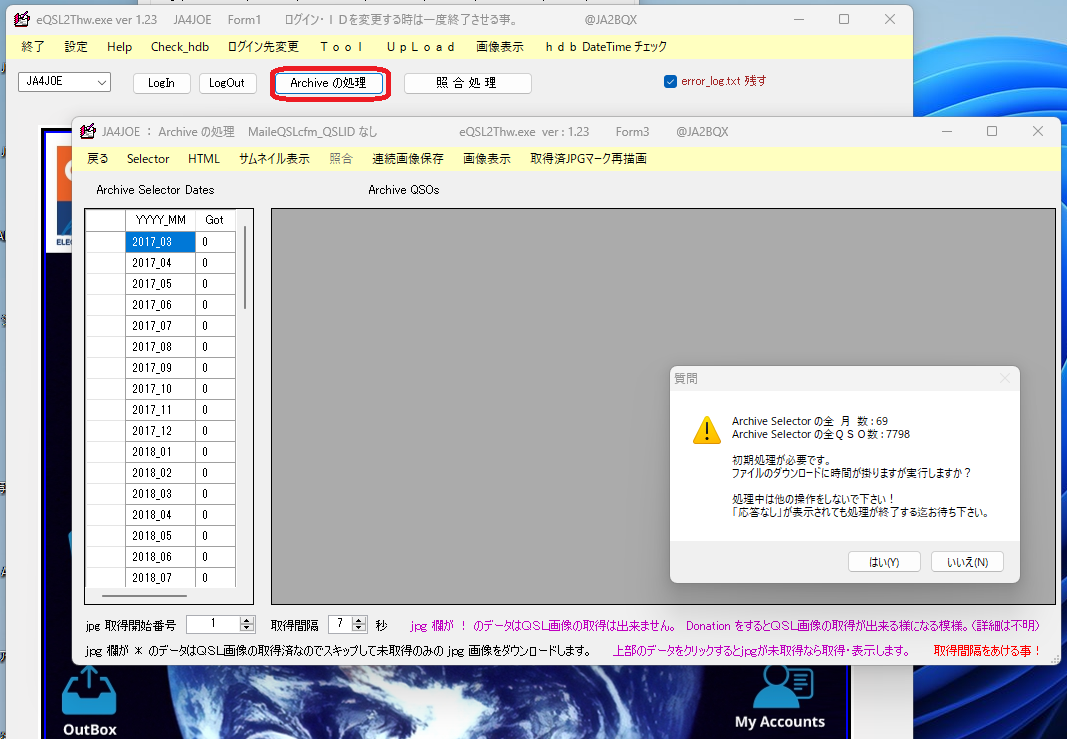
Task: Click 戻る in the Form3 menu bar
Action: click(96, 158)
